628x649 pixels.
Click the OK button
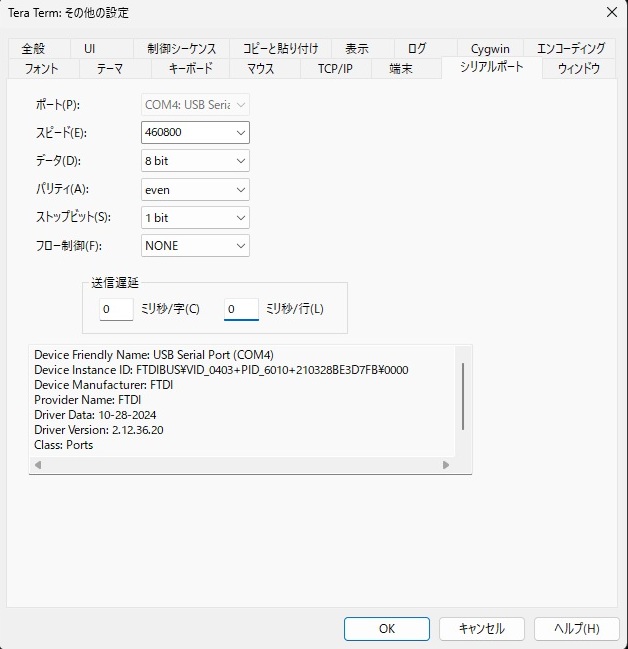point(386,628)
